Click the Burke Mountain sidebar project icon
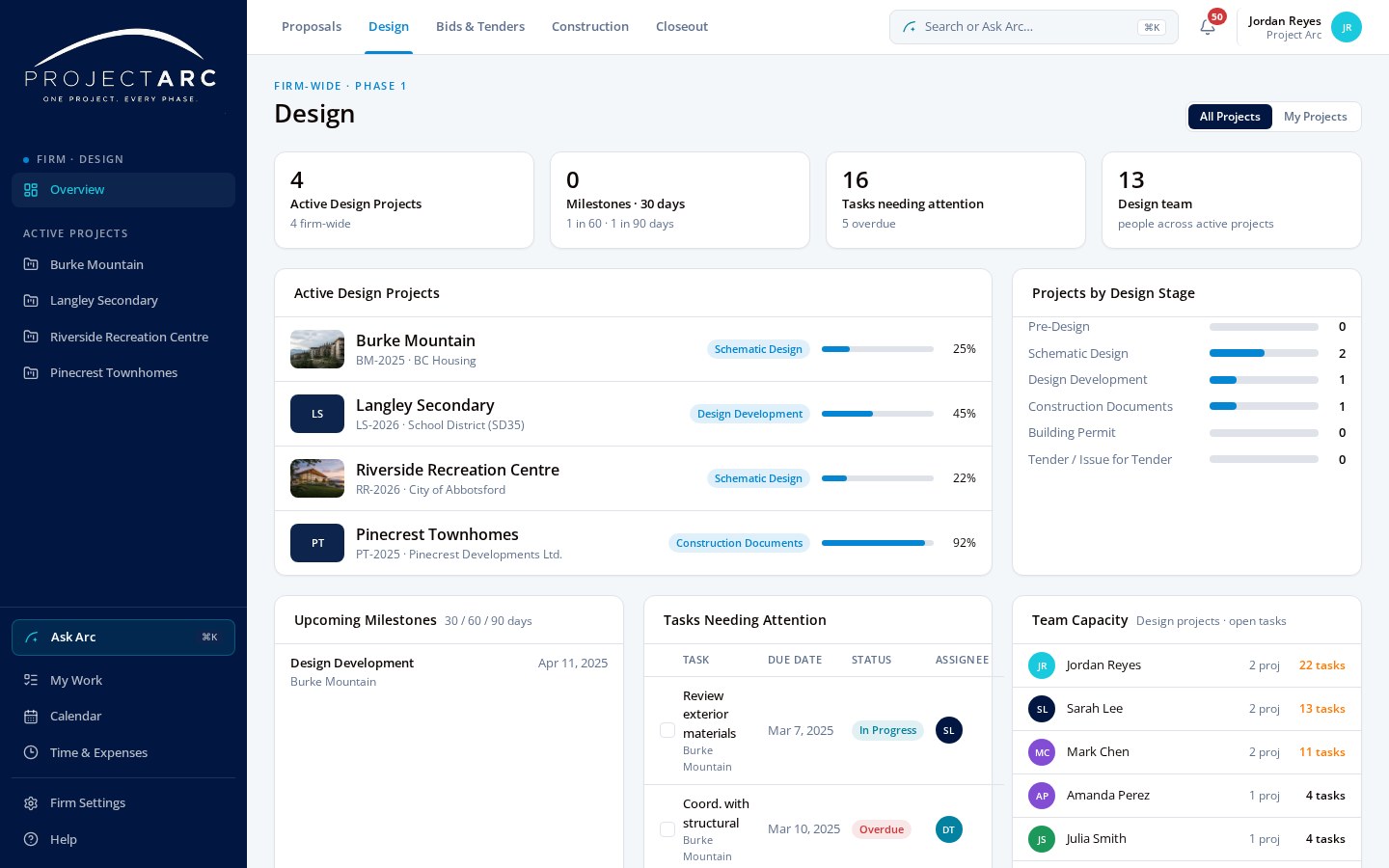 (x=31, y=264)
